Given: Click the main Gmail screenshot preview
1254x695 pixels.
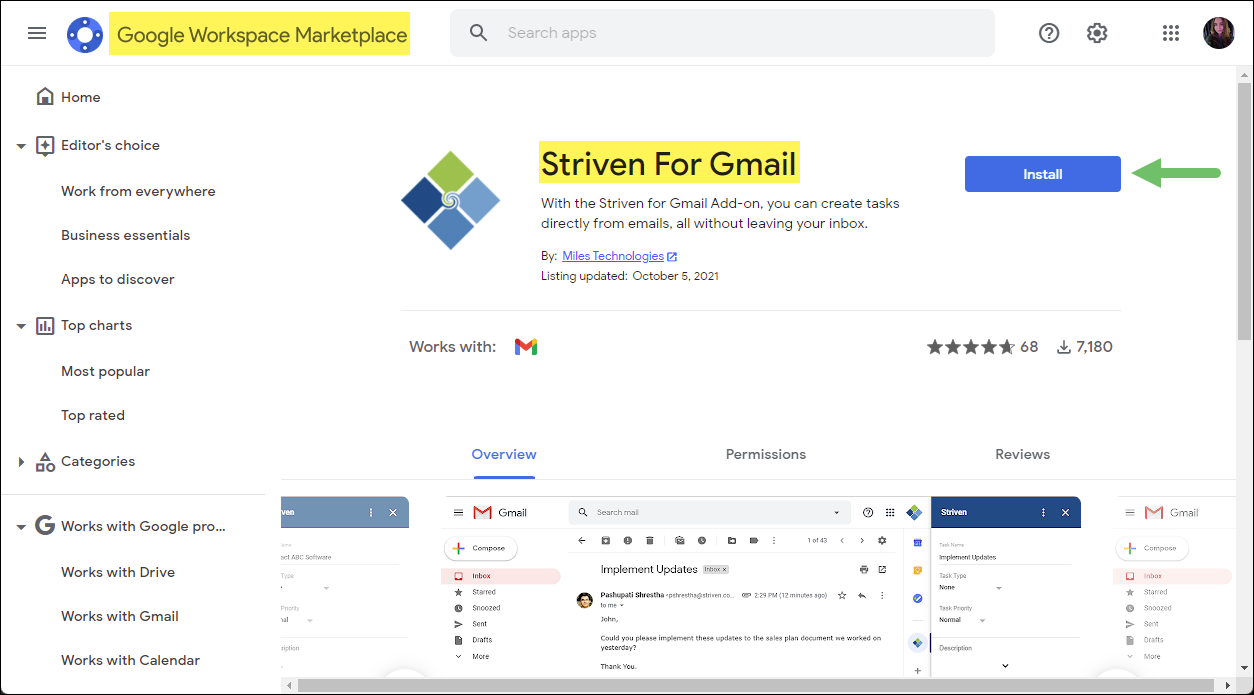Looking at the screenshot, I should click(x=762, y=586).
